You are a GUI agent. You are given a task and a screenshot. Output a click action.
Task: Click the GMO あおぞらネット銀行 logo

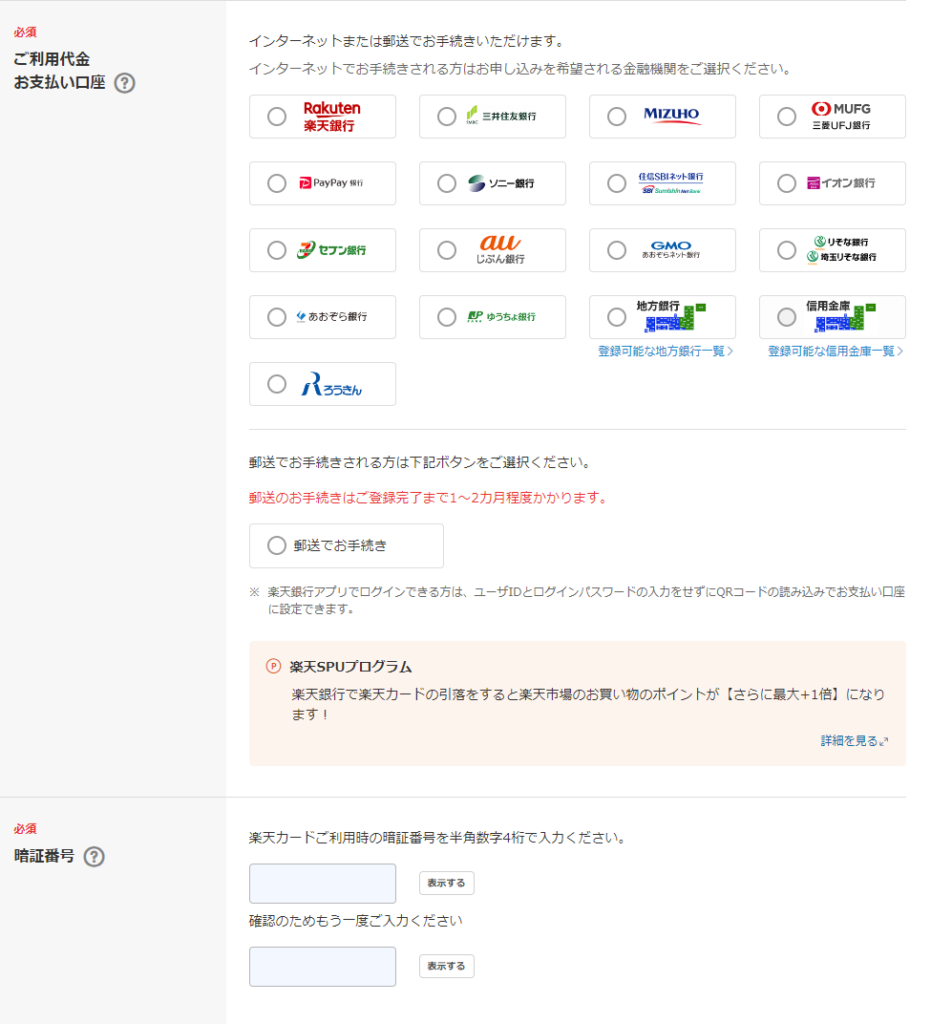[671, 249]
